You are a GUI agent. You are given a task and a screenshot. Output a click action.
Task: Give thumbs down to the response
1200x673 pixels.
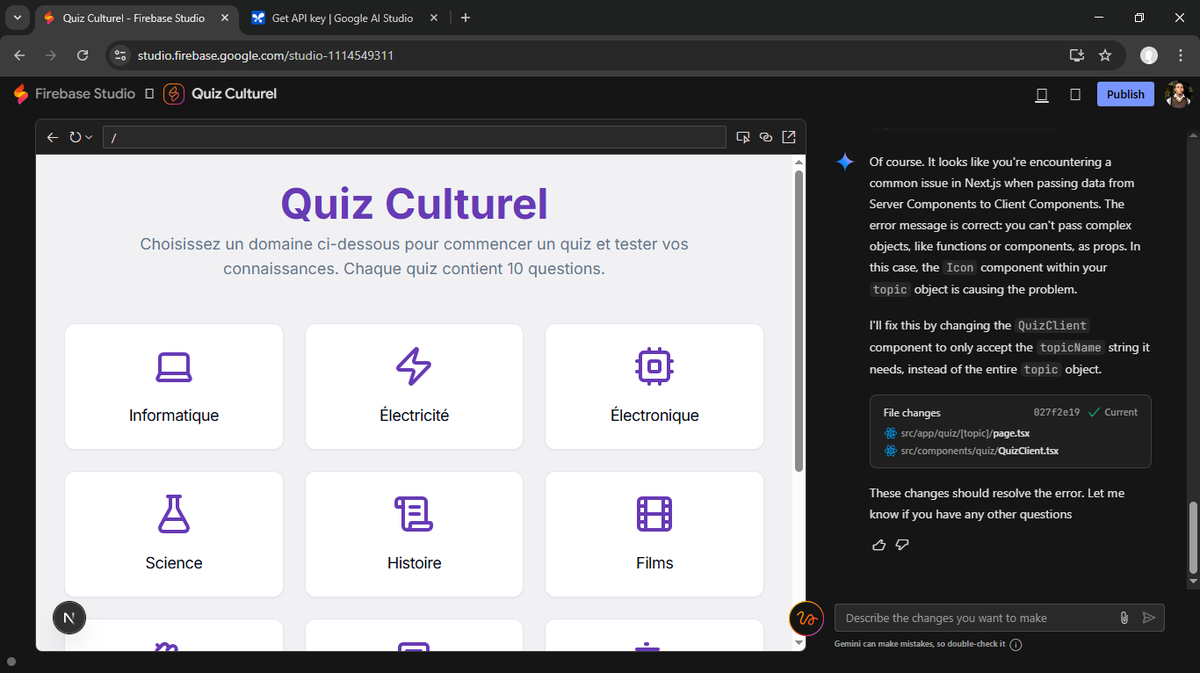902,545
